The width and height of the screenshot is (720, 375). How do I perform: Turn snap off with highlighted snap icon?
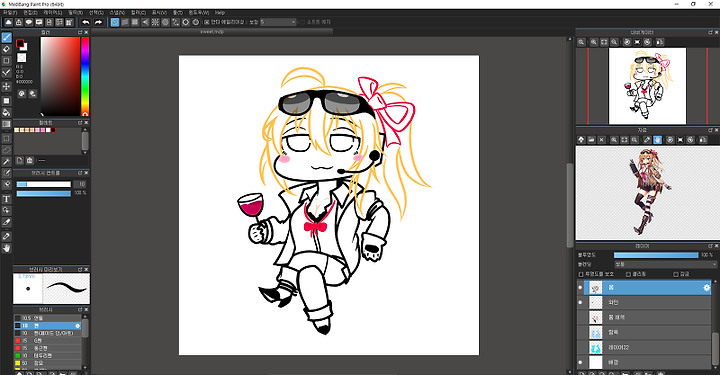click(x=115, y=22)
